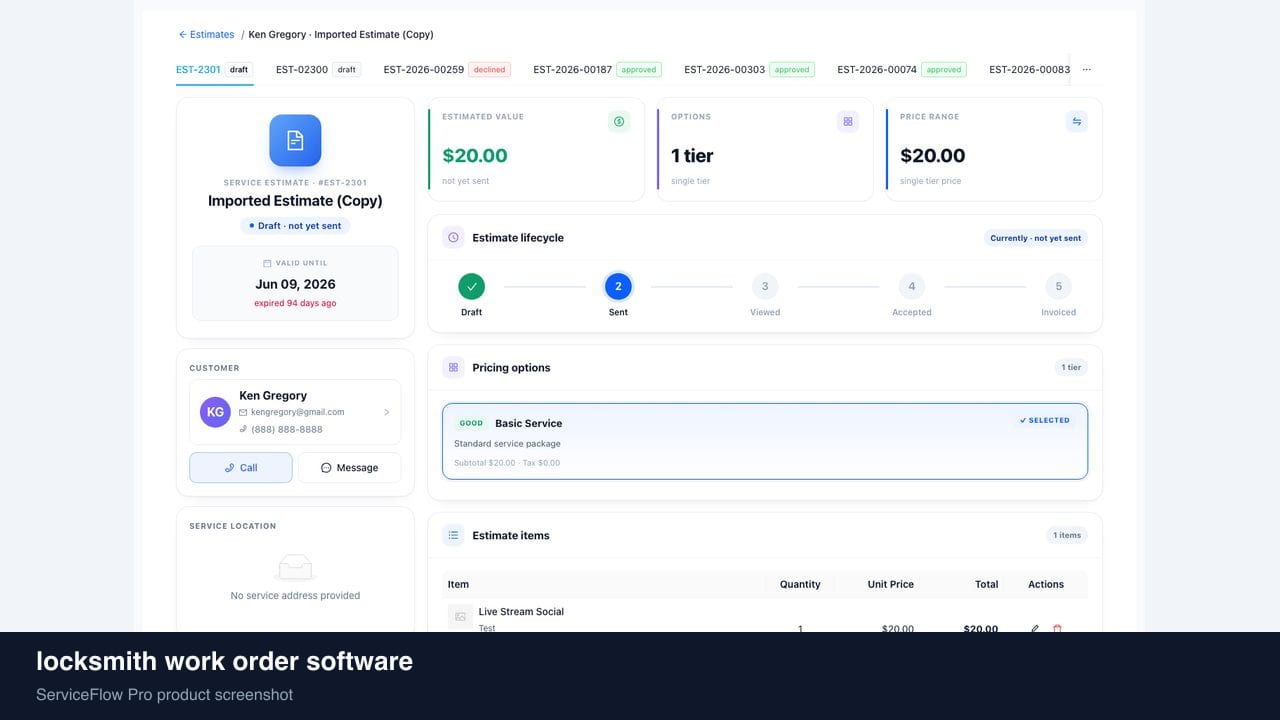The width and height of the screenshot is (1280, 720).
Task: Click the 'Jun 09, 2026' valid until date
Action: tap(295, 284)
